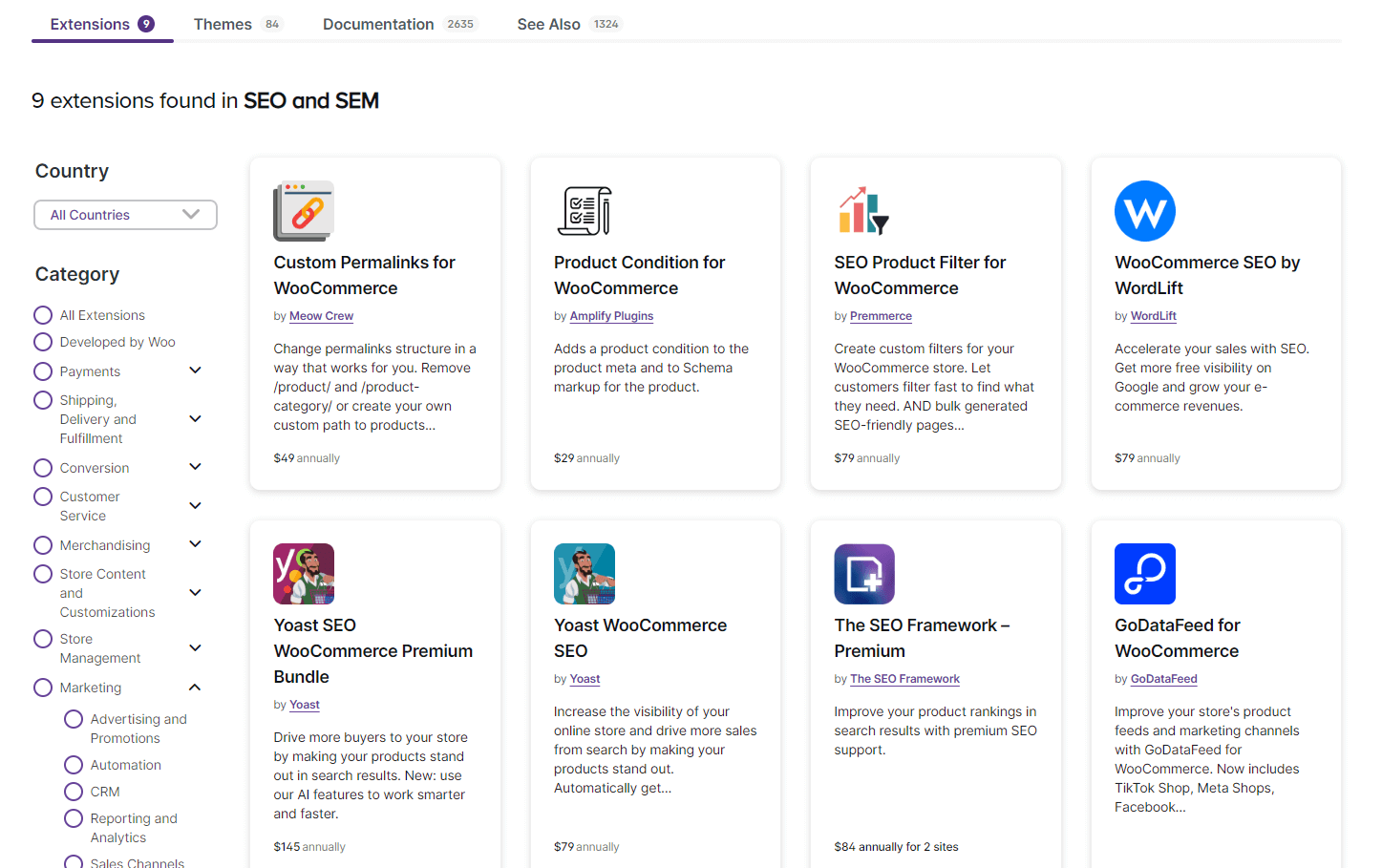The image size is (1382, 868).
Task: Open the WordLift W logo icon
Action: (x=1145, y=211)
